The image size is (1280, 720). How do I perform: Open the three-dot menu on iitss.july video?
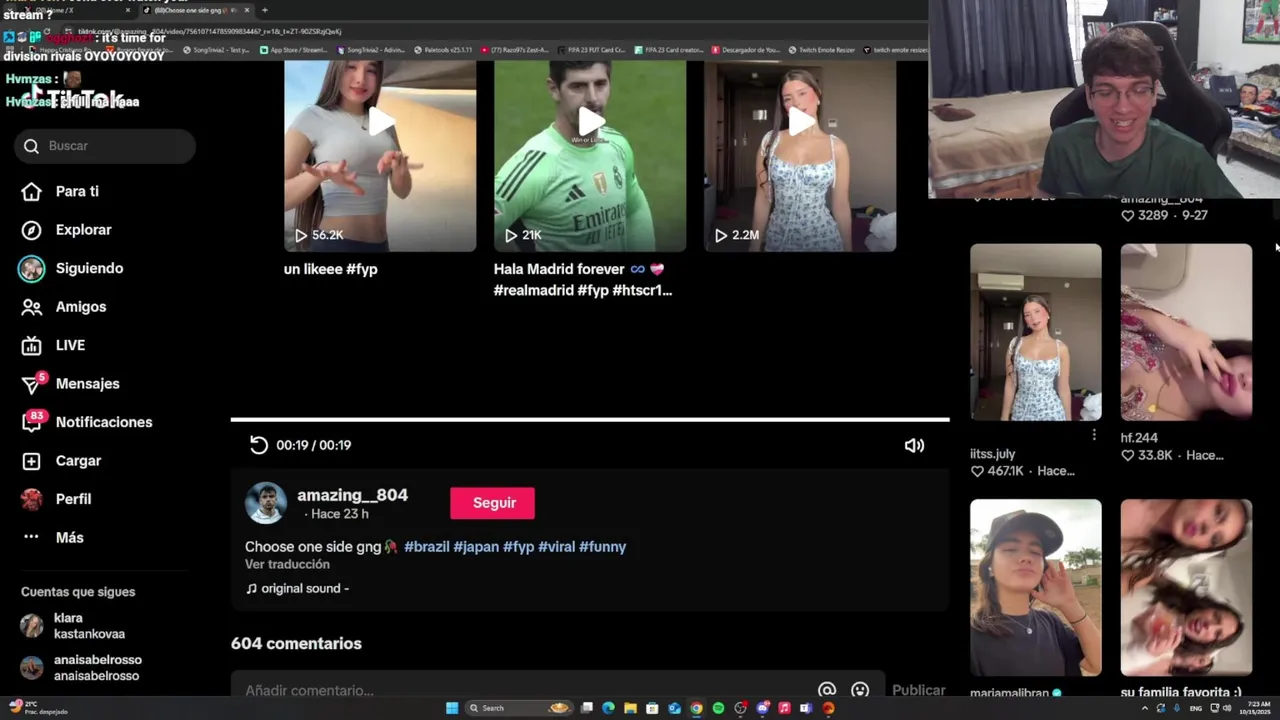1094,435
